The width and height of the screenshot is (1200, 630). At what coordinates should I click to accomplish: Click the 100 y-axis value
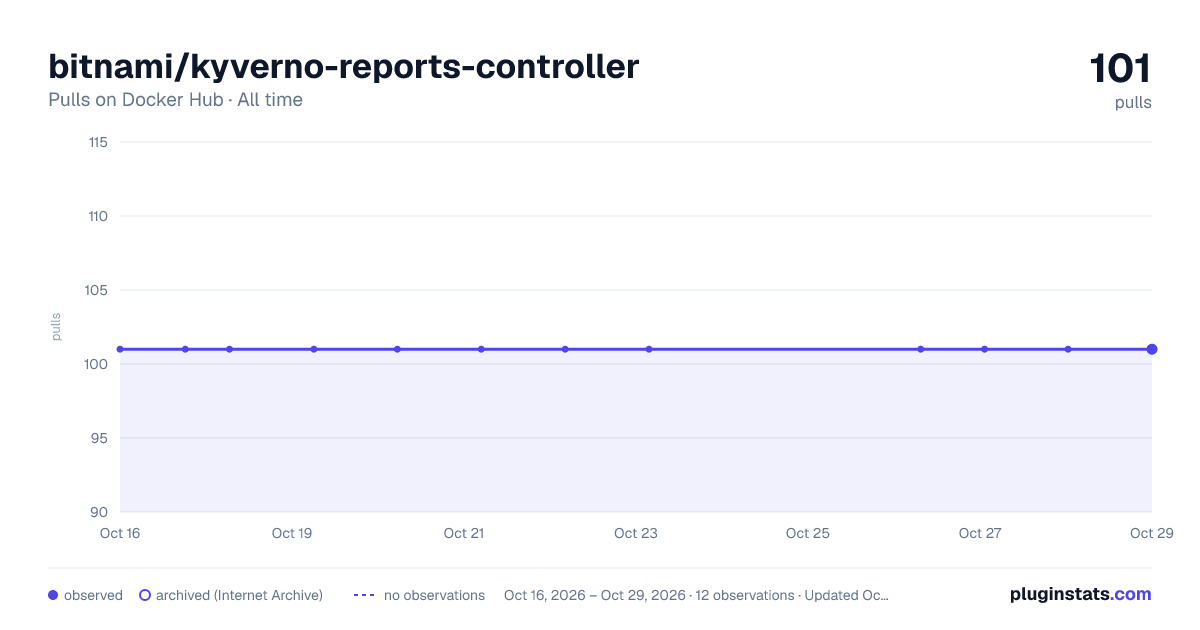tap(97, 364)
